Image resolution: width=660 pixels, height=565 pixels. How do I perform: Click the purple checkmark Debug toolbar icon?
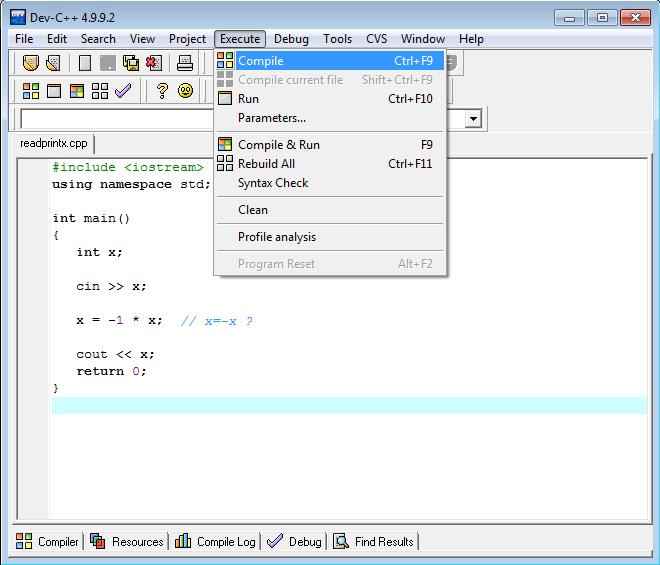tap(123, 91)
